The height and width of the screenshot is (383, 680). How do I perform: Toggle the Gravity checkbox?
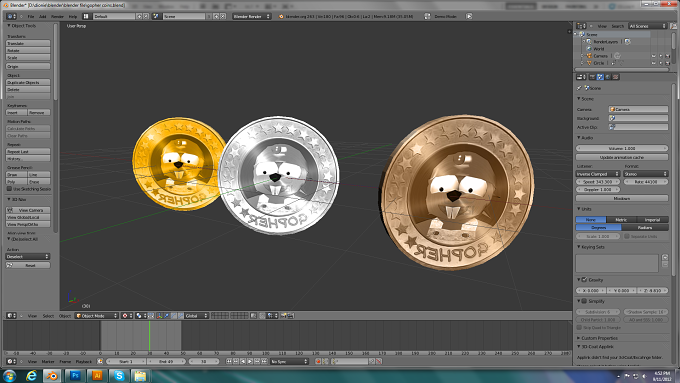(584, 280)
